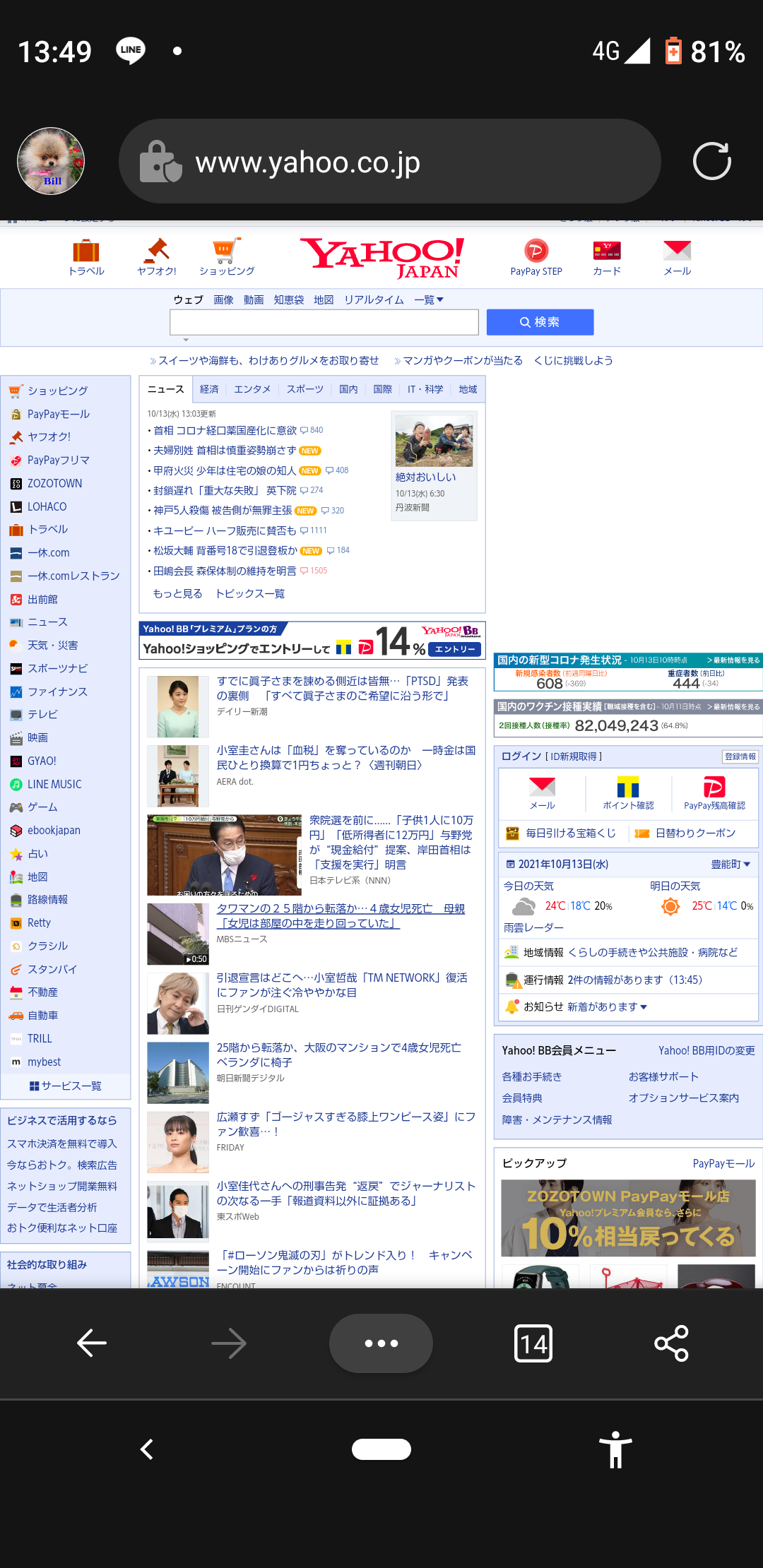Open 雨雲レーダー link
Viewport: 763px width, 1568px height.
pos(533,927)
